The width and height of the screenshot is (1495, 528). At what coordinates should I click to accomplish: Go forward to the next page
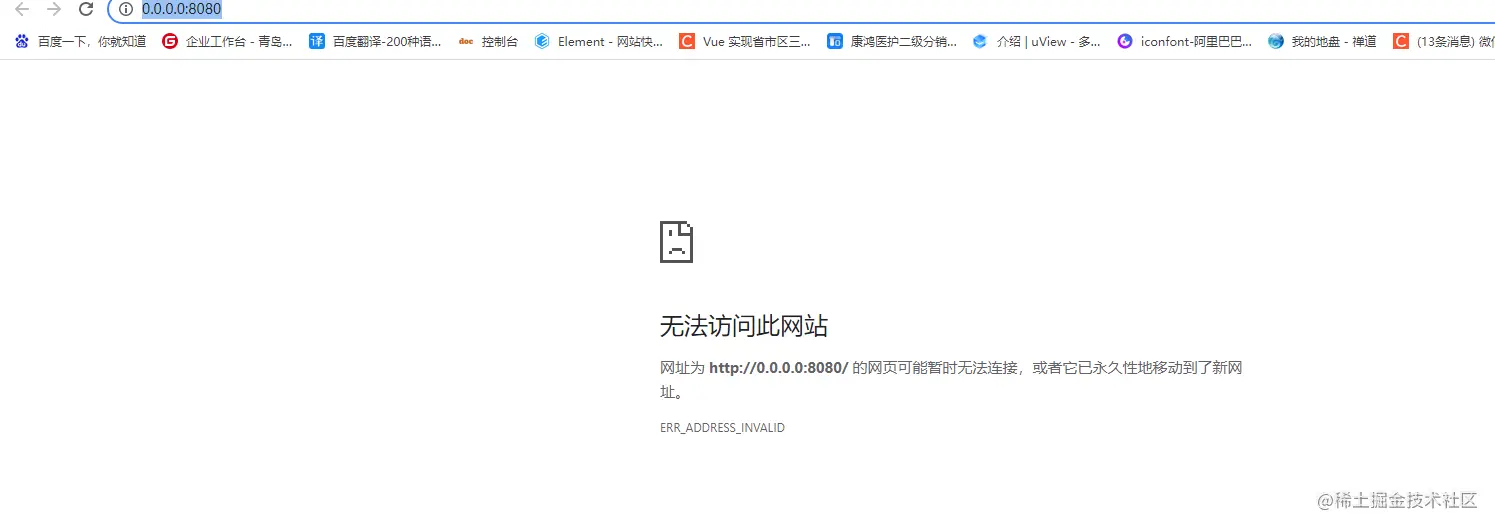click(54, 10)
